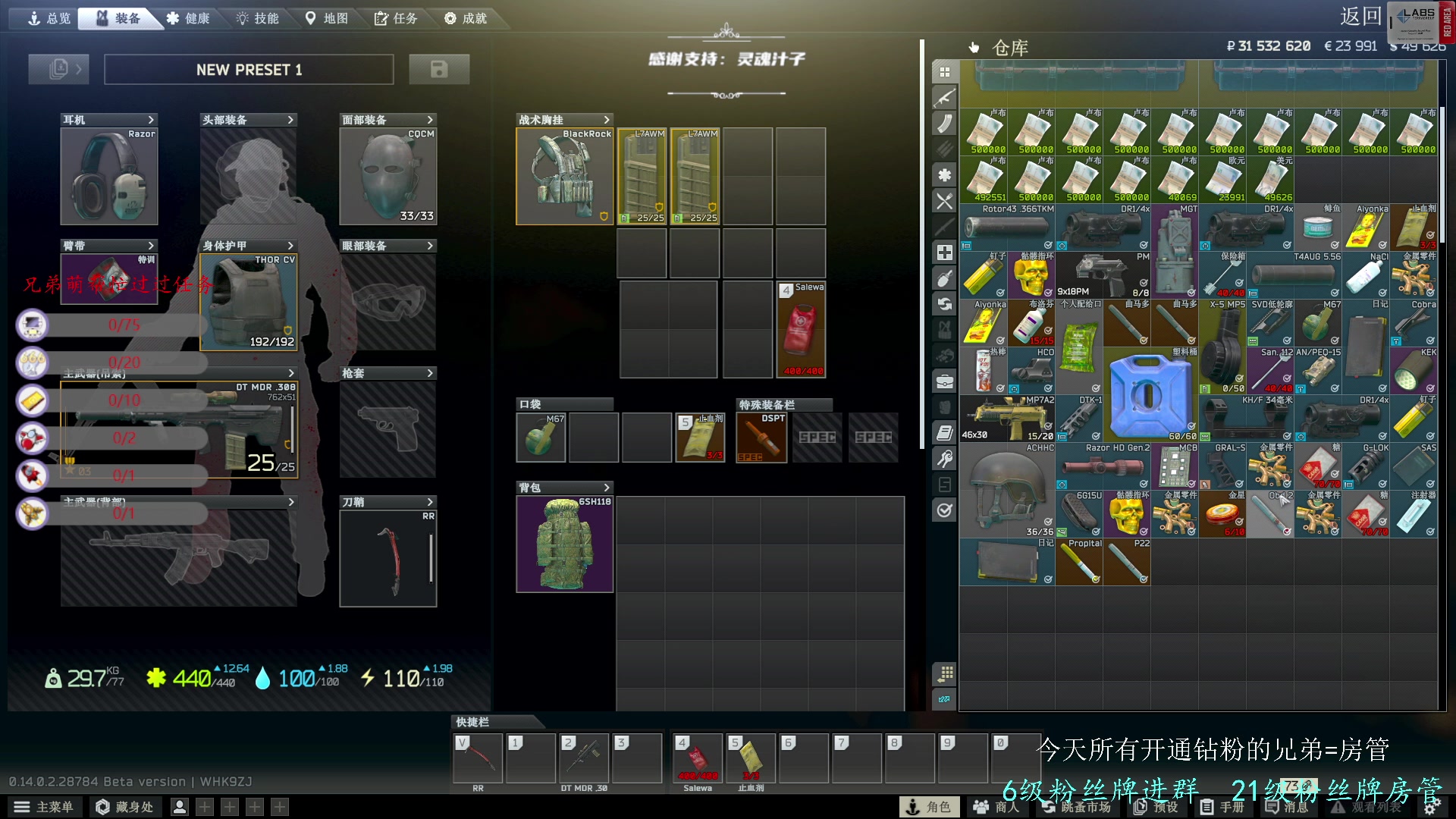Open the 技能 skills tab
The image size is (1456, 819).
pyautogui.click(x=258, y=18)
